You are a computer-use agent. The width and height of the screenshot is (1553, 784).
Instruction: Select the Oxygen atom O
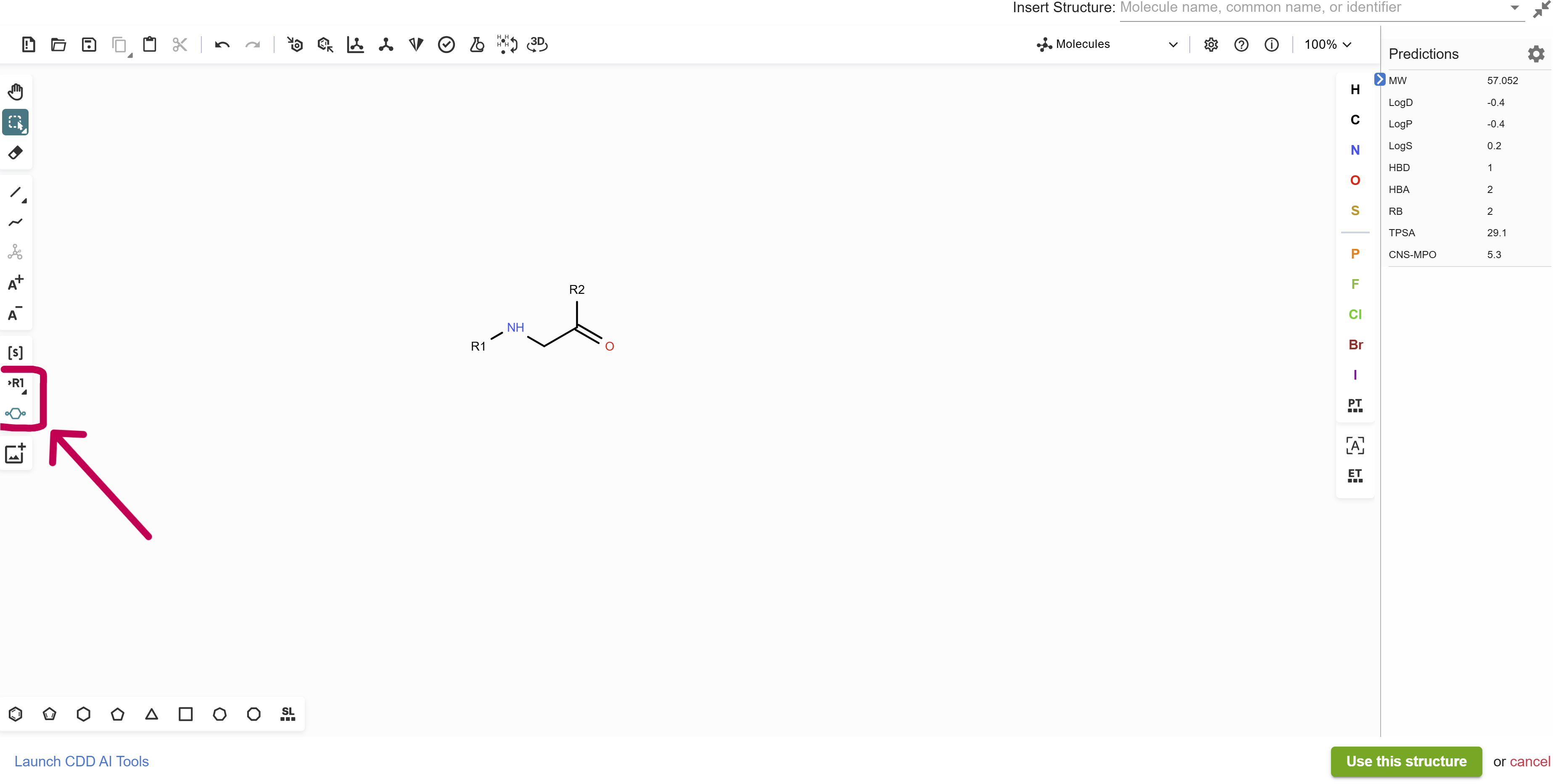[1355, 180]
